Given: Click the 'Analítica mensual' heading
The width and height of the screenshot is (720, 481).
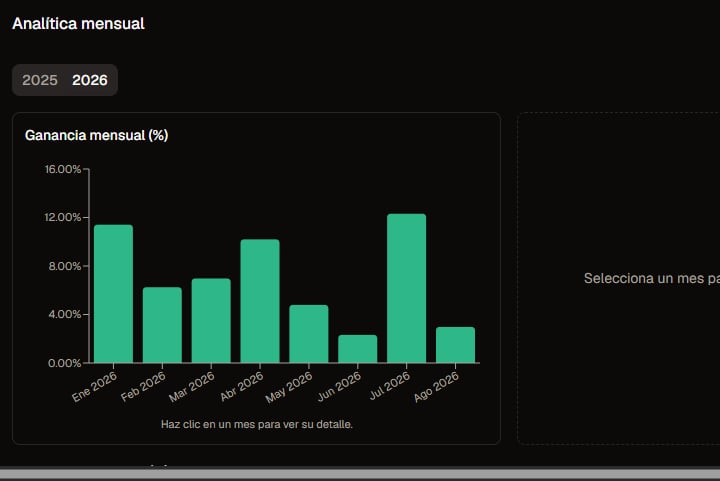Looking at the screenshot, I should (78, 23).
